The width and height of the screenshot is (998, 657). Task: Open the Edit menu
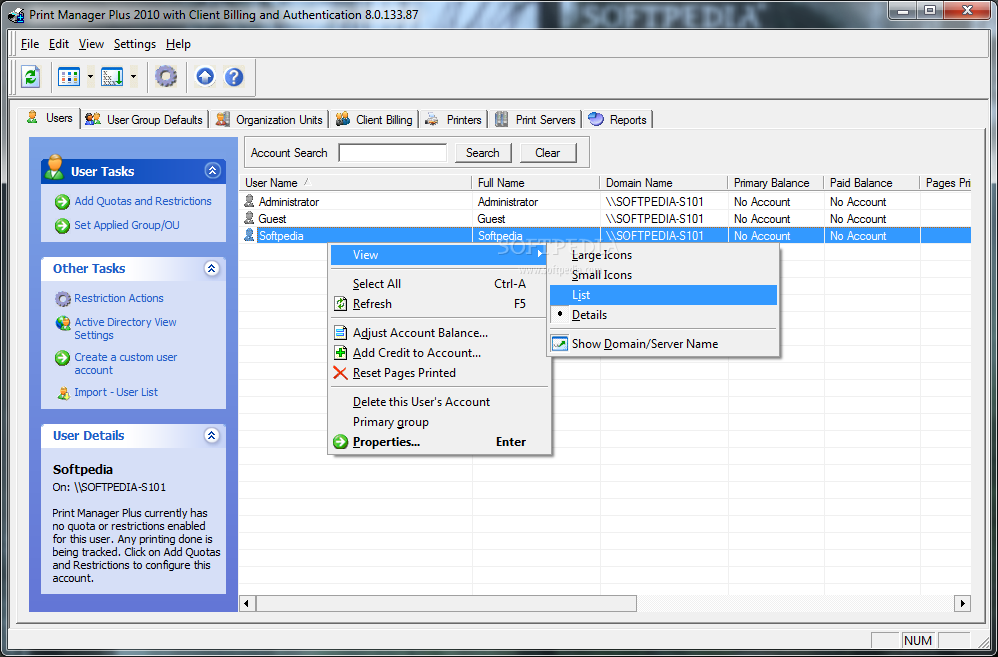tap(59, 44)
